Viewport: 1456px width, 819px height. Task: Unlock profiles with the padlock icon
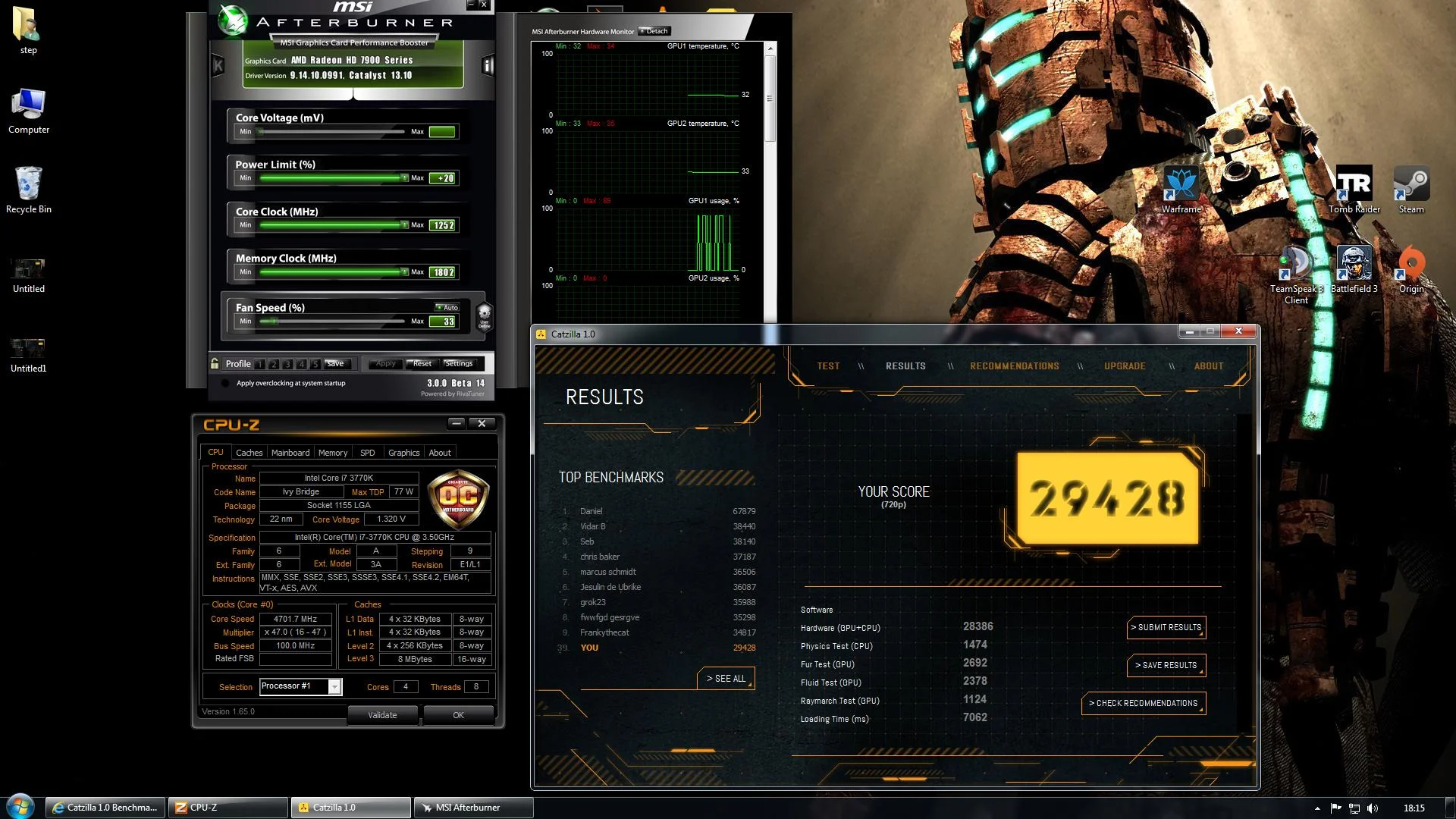215,363
